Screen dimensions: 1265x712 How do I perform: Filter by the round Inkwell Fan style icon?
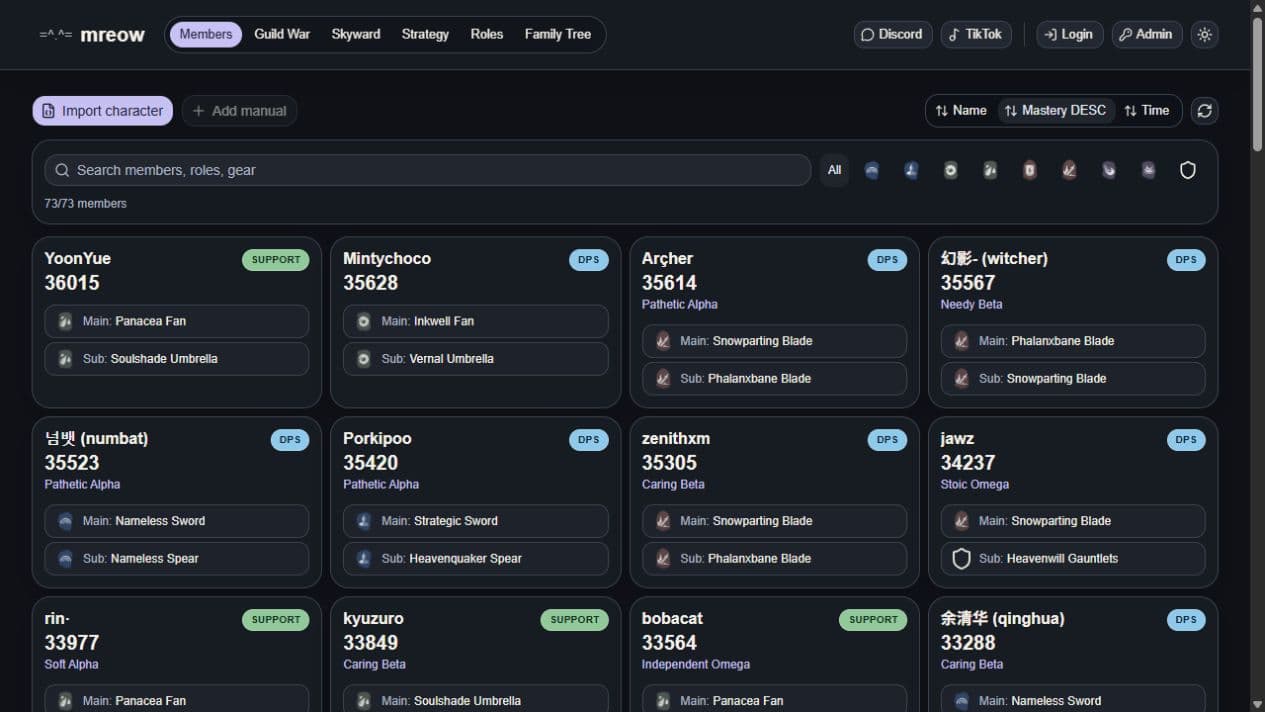pyautogui.click(x=950, y=170)
